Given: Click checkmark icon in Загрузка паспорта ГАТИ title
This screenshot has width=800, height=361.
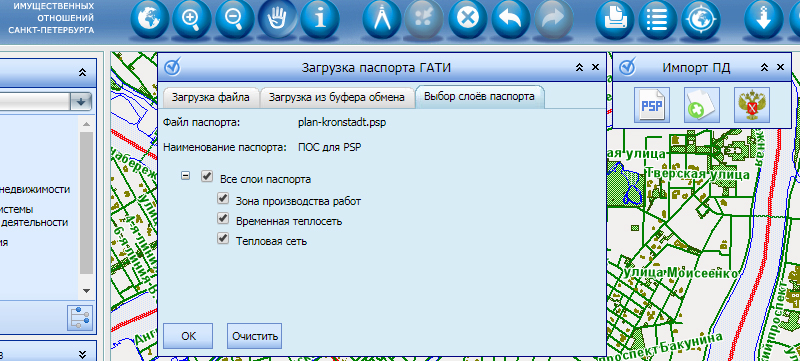Looking at the screenshot, I should (173, 67).
